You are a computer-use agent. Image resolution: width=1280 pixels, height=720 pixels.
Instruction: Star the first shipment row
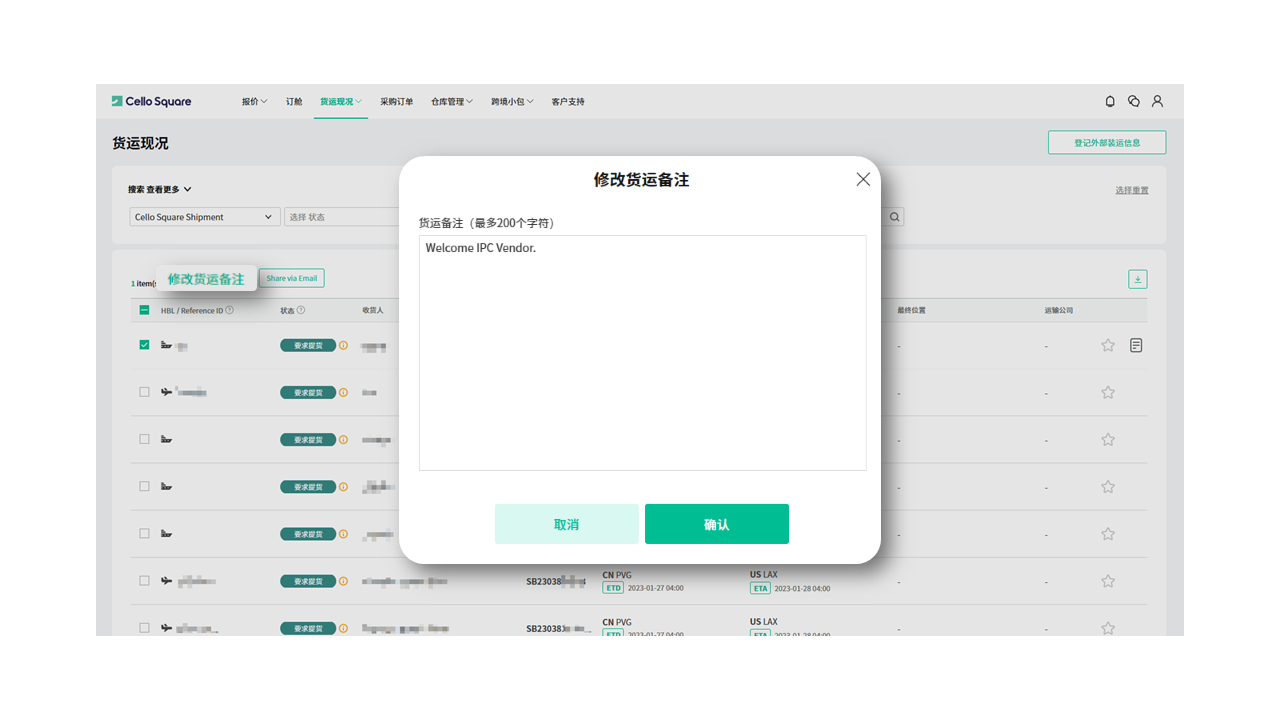[1108, 345]
